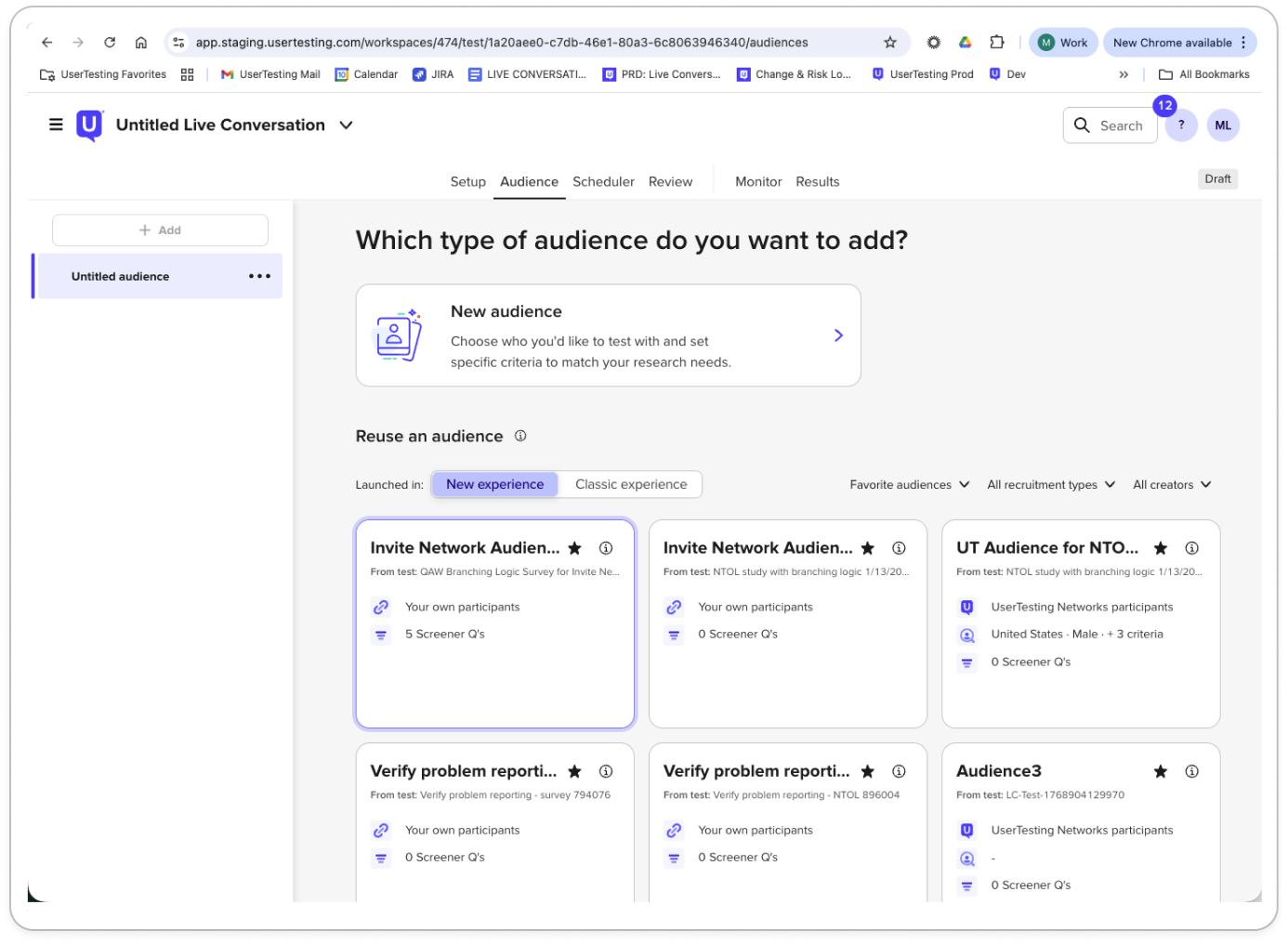Expand the Favorite audiences dropdown
The image size is (1288, 944).
pos(909,484)
